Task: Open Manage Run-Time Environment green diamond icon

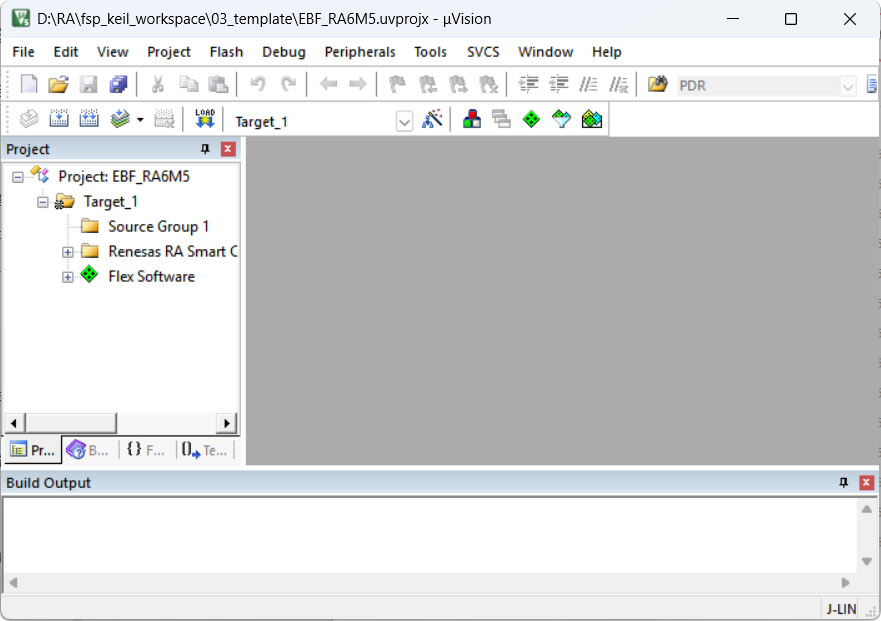Action: (531, 119)
